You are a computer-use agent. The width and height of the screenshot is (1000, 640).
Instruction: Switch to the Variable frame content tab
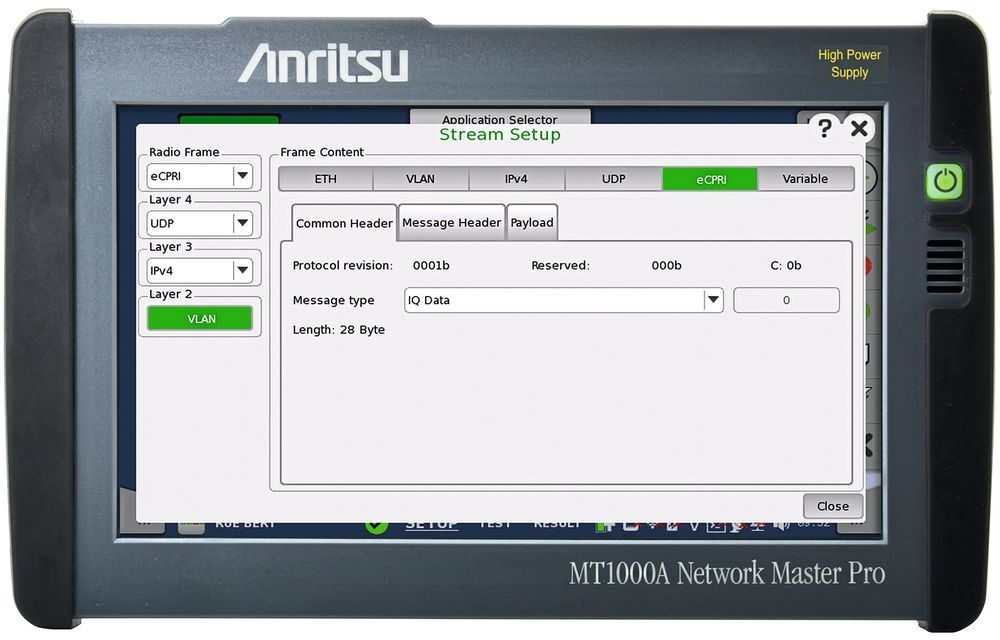[x=805, y=179]
